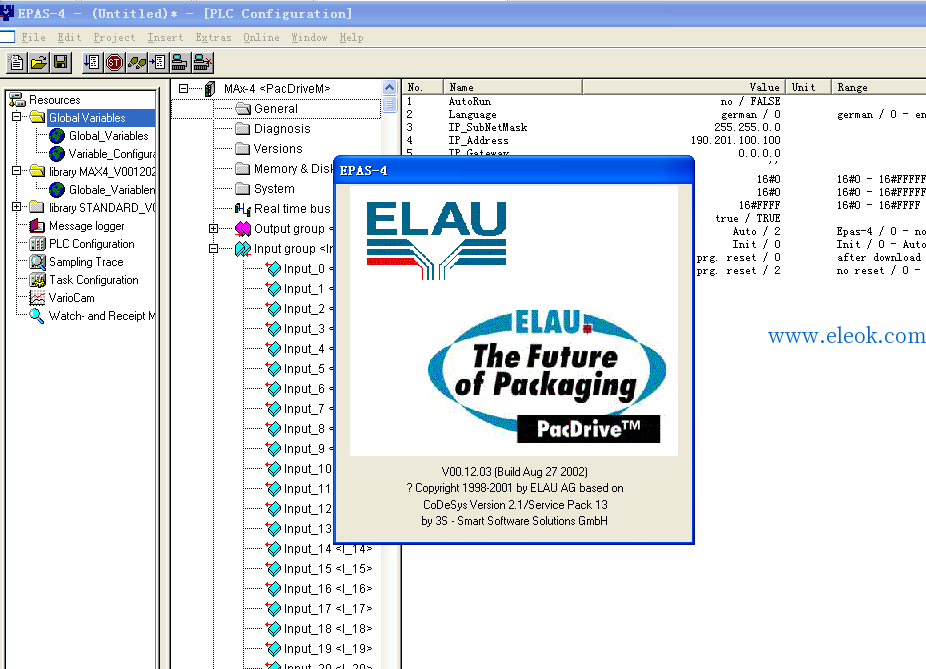Open the Insert menu

(x=165, y=37)
